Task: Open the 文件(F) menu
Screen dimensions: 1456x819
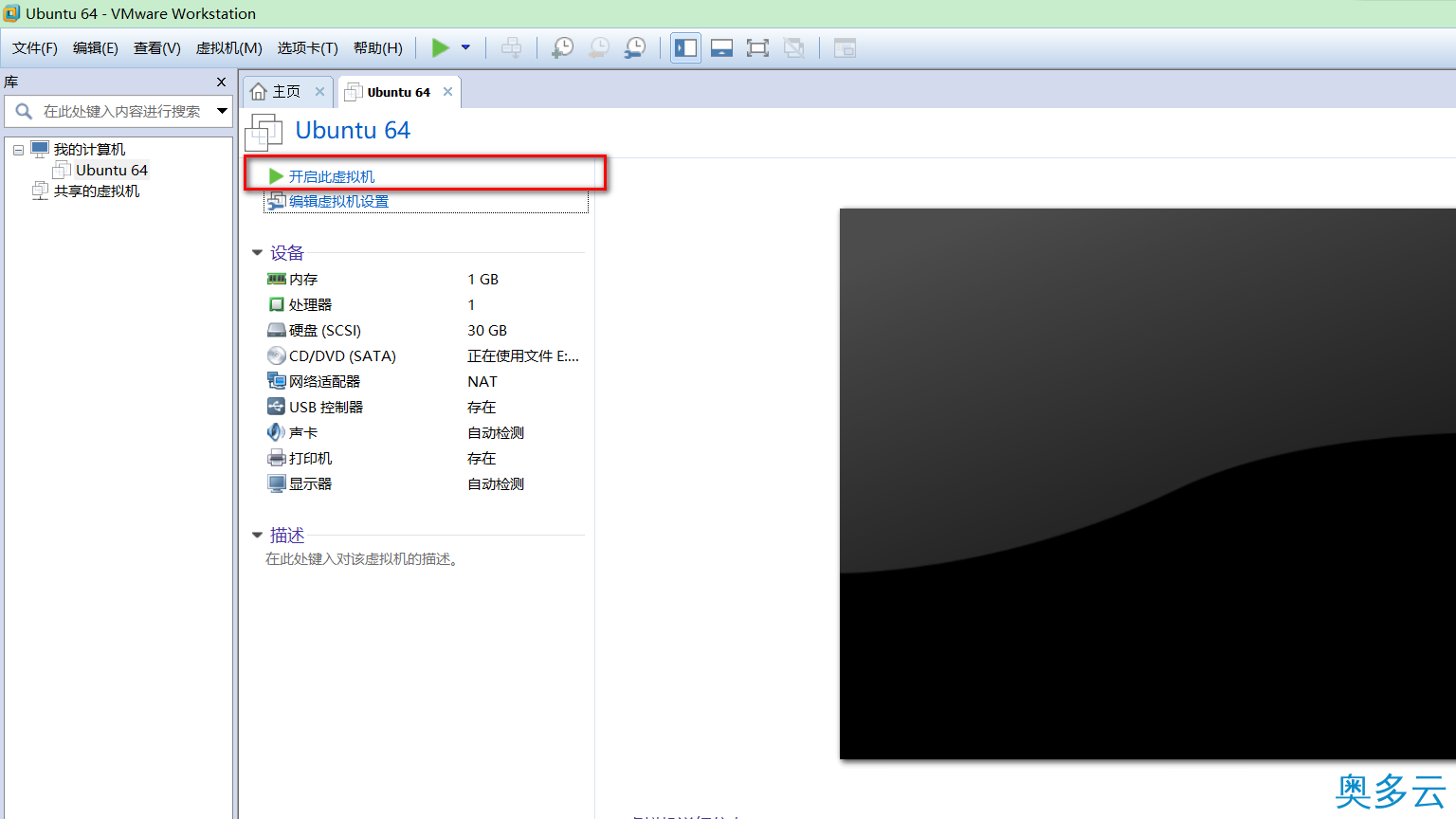Action: pos(34,47)
